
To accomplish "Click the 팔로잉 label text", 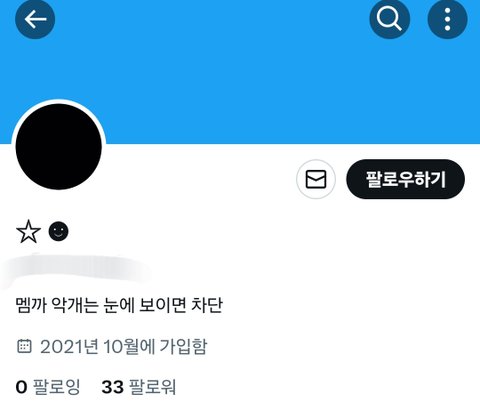I will [56, 387].
